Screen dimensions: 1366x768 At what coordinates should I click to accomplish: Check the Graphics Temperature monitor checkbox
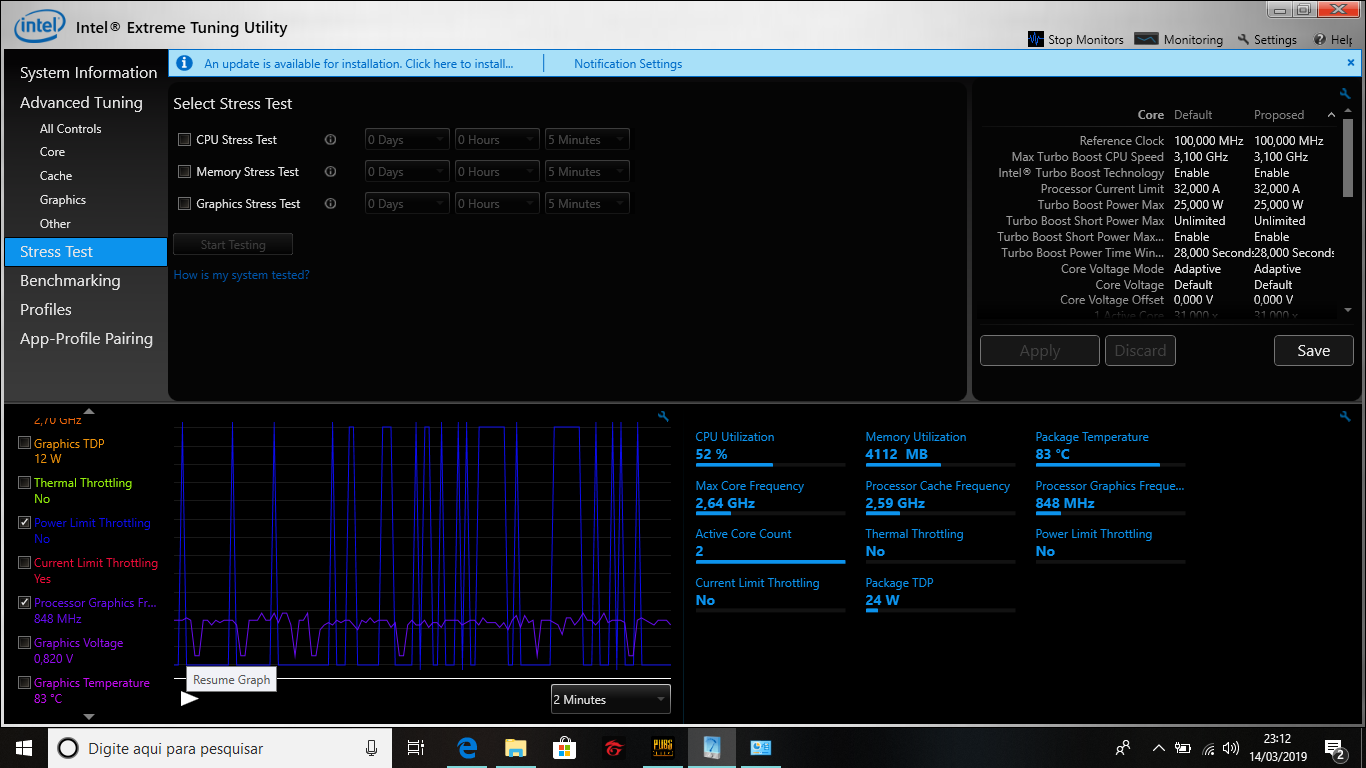tap(25, 683)
